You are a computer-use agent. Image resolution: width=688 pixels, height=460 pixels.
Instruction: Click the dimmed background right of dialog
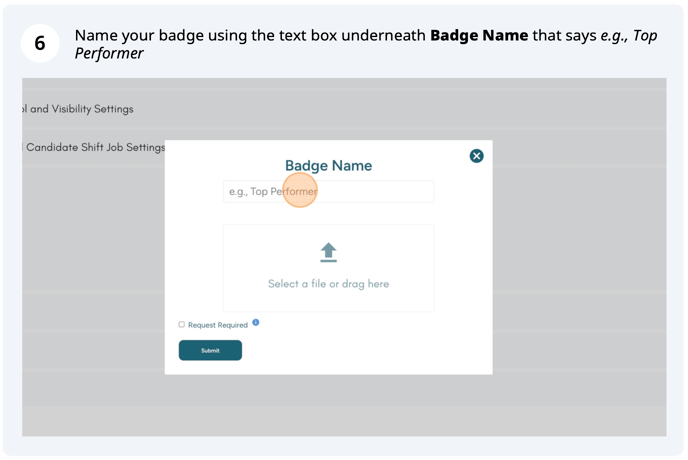point(580,250)
